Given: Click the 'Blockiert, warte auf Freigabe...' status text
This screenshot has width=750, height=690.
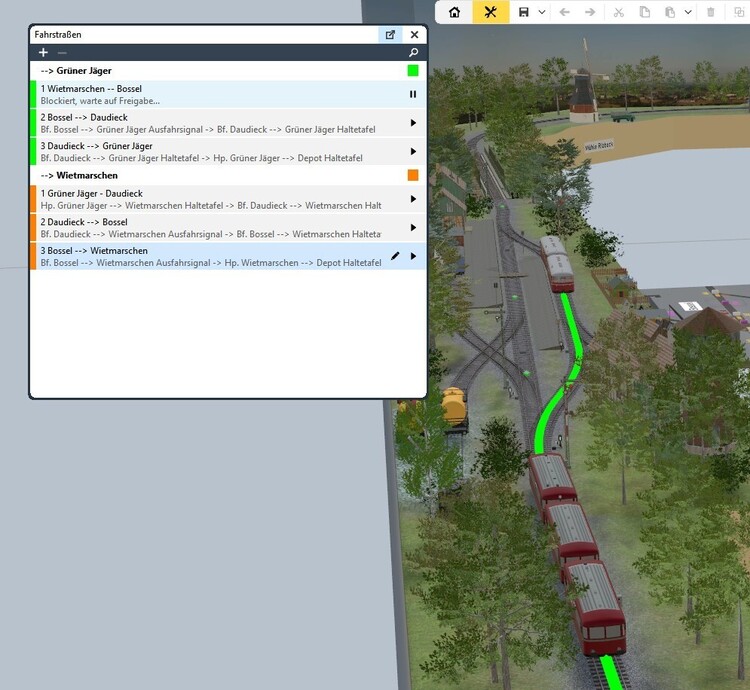Looking at the screenshot, I should [x=100, y=101].
